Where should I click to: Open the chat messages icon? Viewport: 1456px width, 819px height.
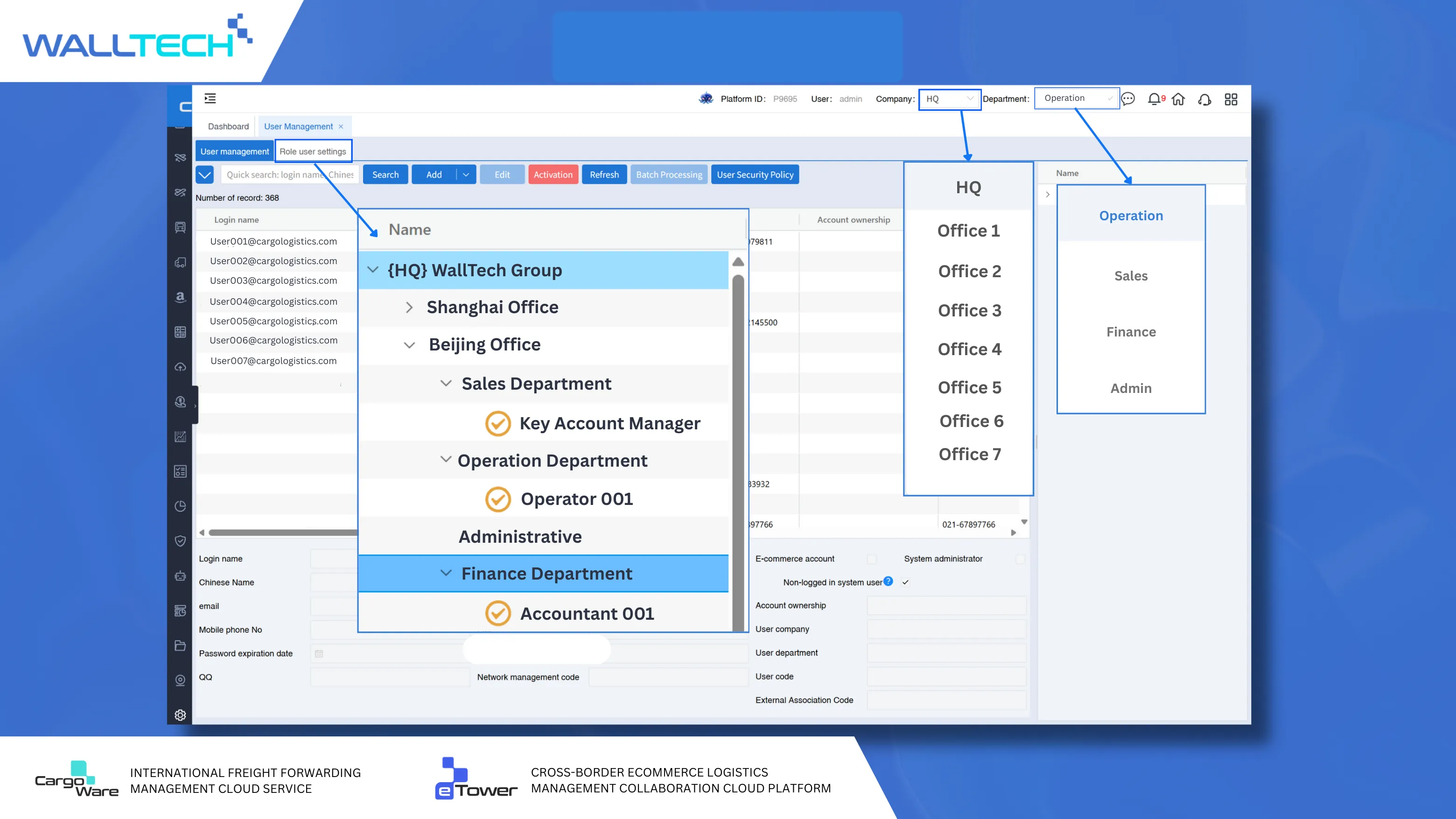point(1129,99)
